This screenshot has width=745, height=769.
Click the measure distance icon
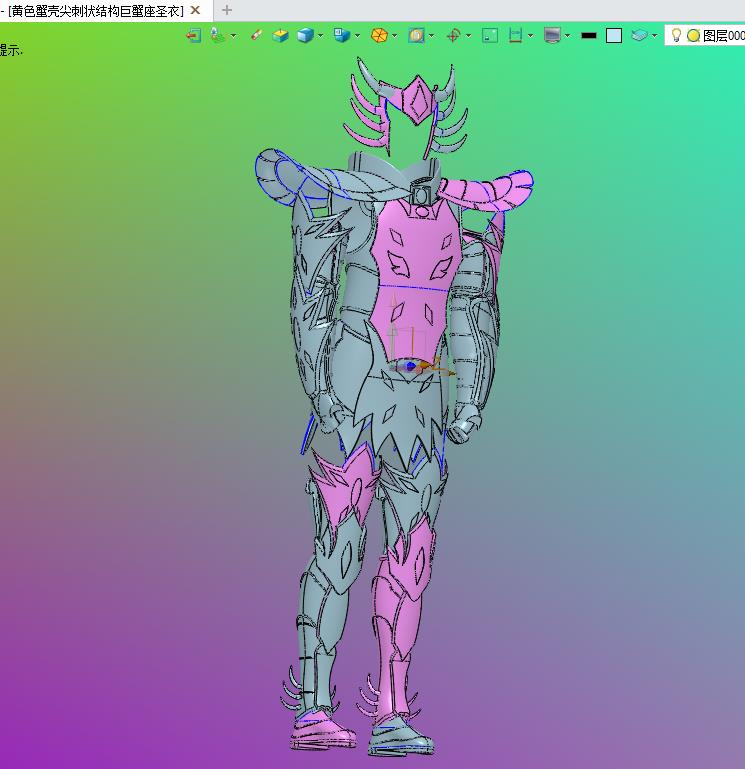tap(515, 36)
